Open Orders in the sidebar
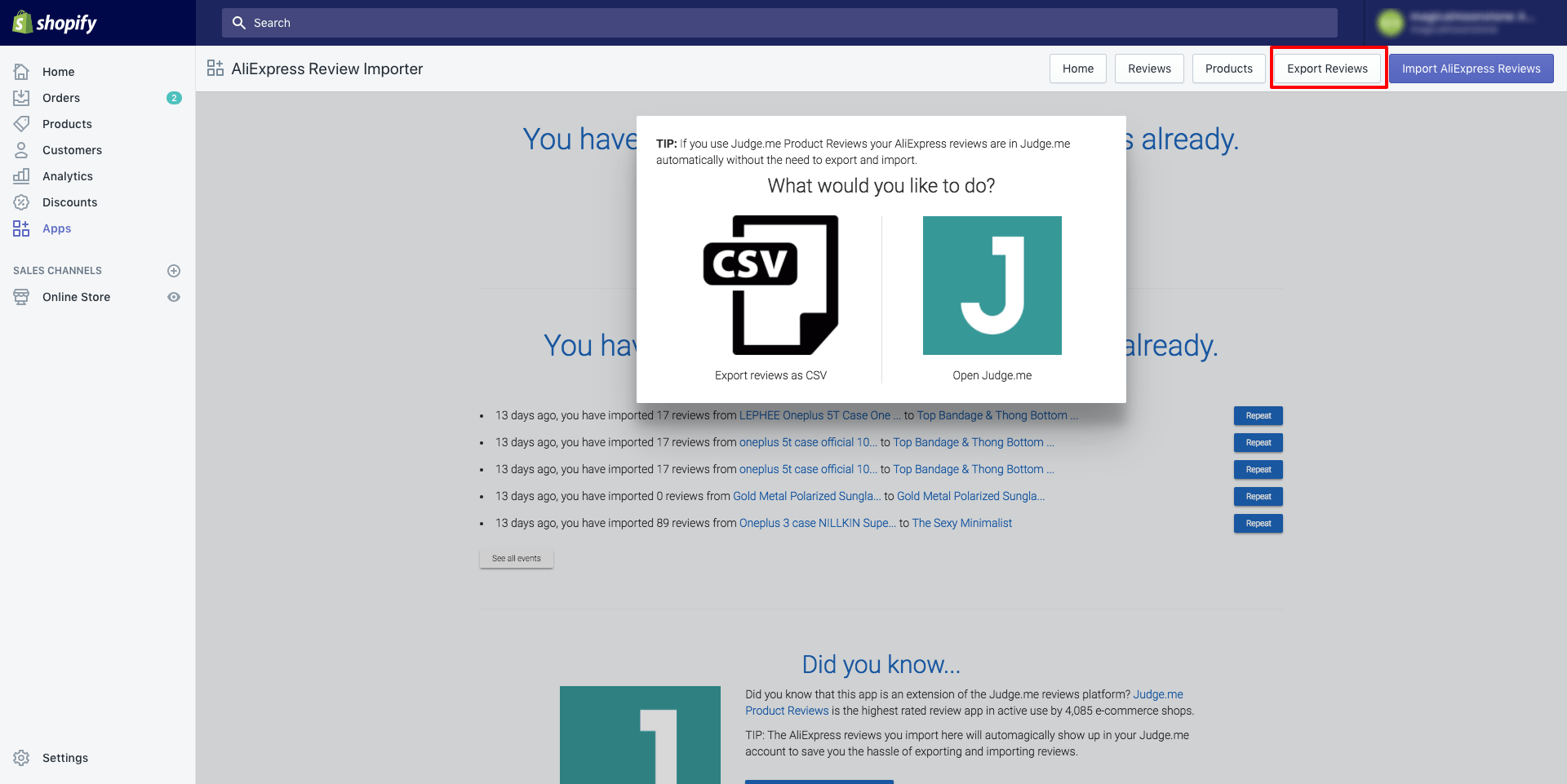 click(x=61, y=98)
